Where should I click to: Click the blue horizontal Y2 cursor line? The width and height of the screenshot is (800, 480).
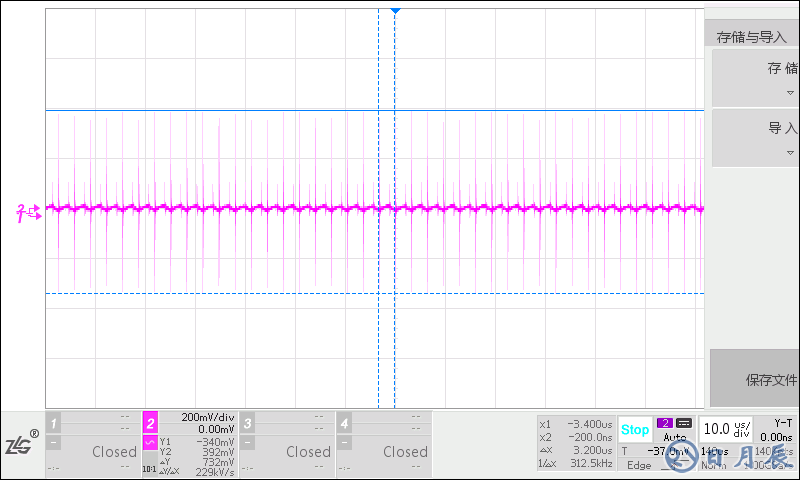pyautogui.click(x=250, y=110)
